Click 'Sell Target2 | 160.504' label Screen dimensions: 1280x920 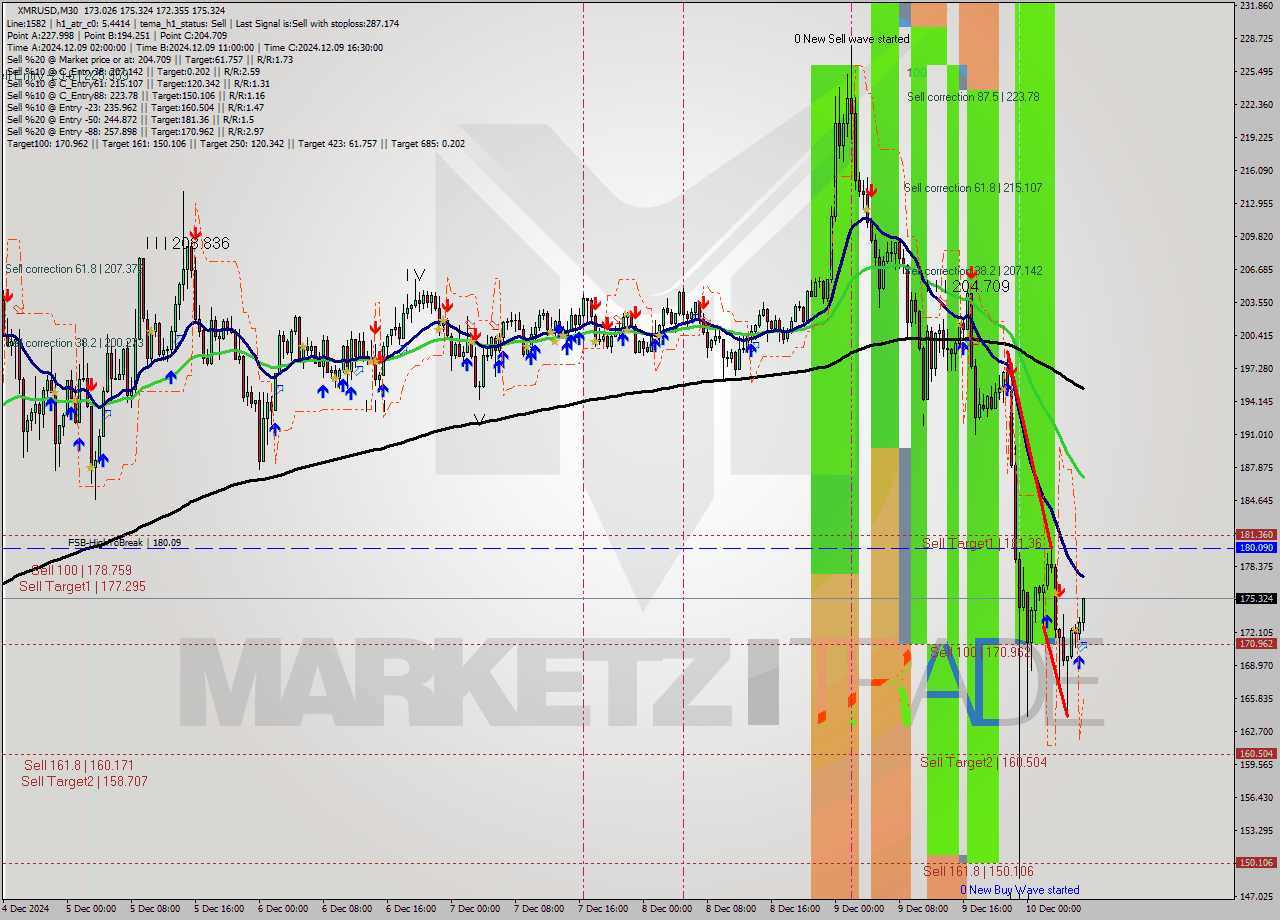[984, 762]
